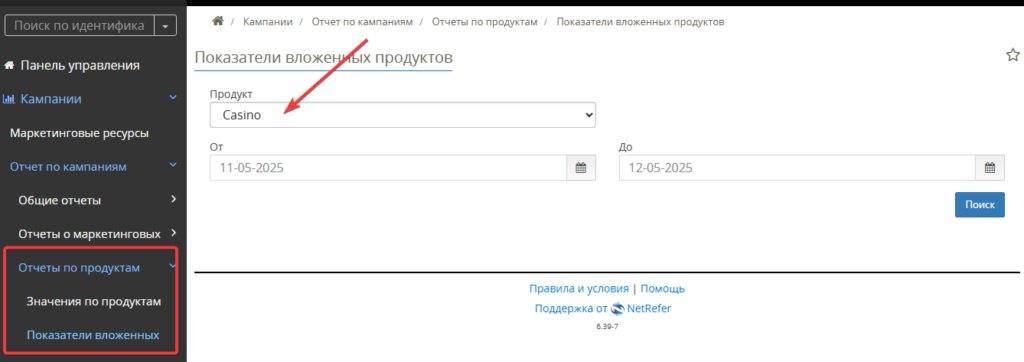Click Отчеты по продуктам breadcrumb link

click(485, 22)
